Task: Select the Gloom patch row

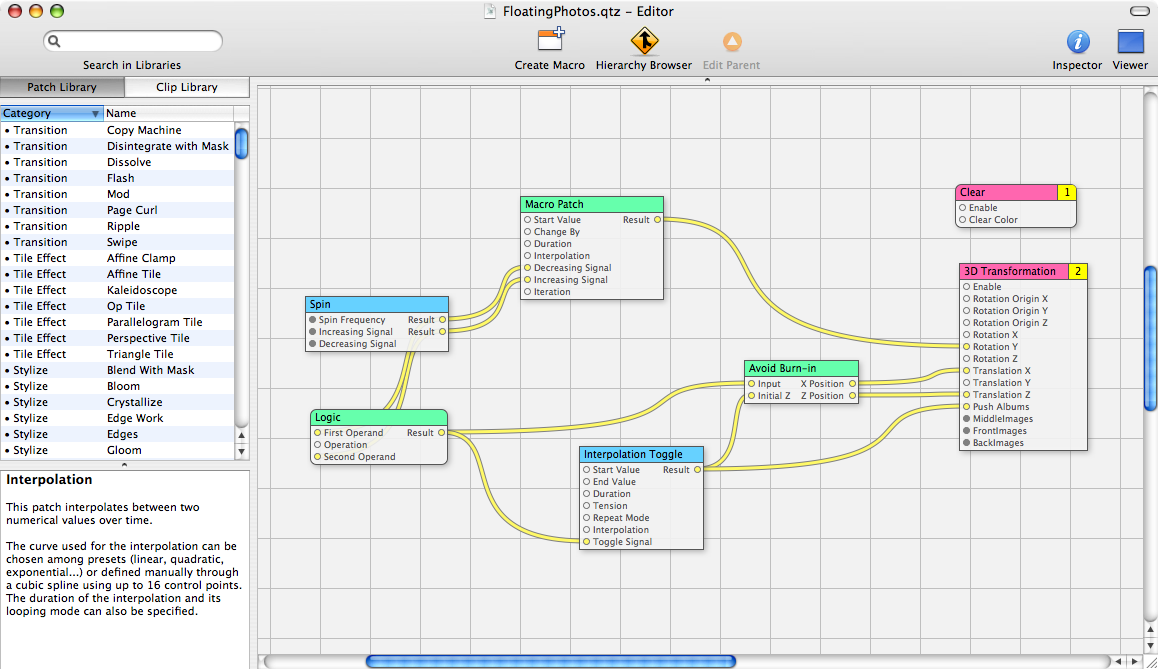Action: [117, 450]
